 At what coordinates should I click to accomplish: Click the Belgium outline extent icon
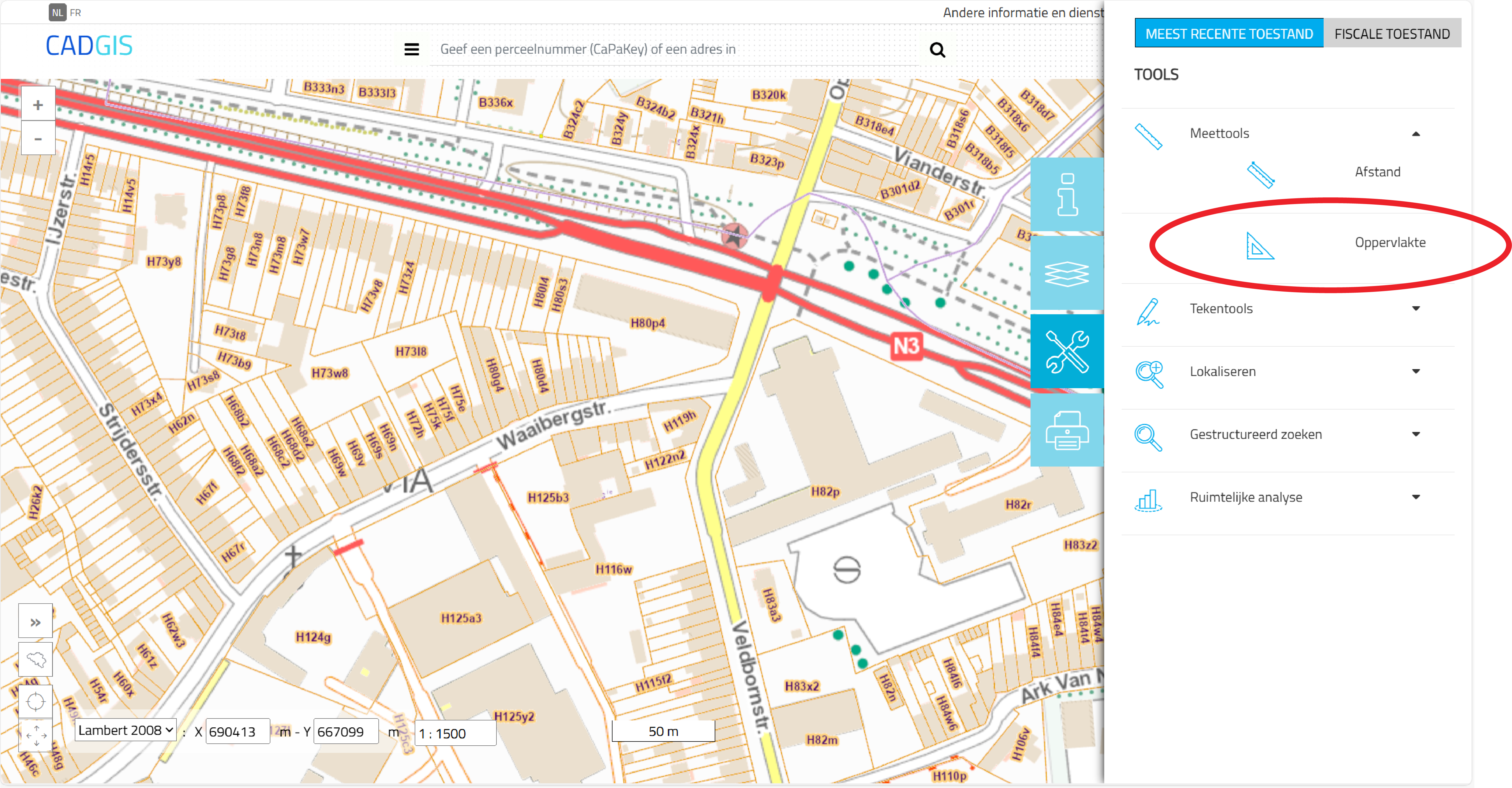pos(35,660)
